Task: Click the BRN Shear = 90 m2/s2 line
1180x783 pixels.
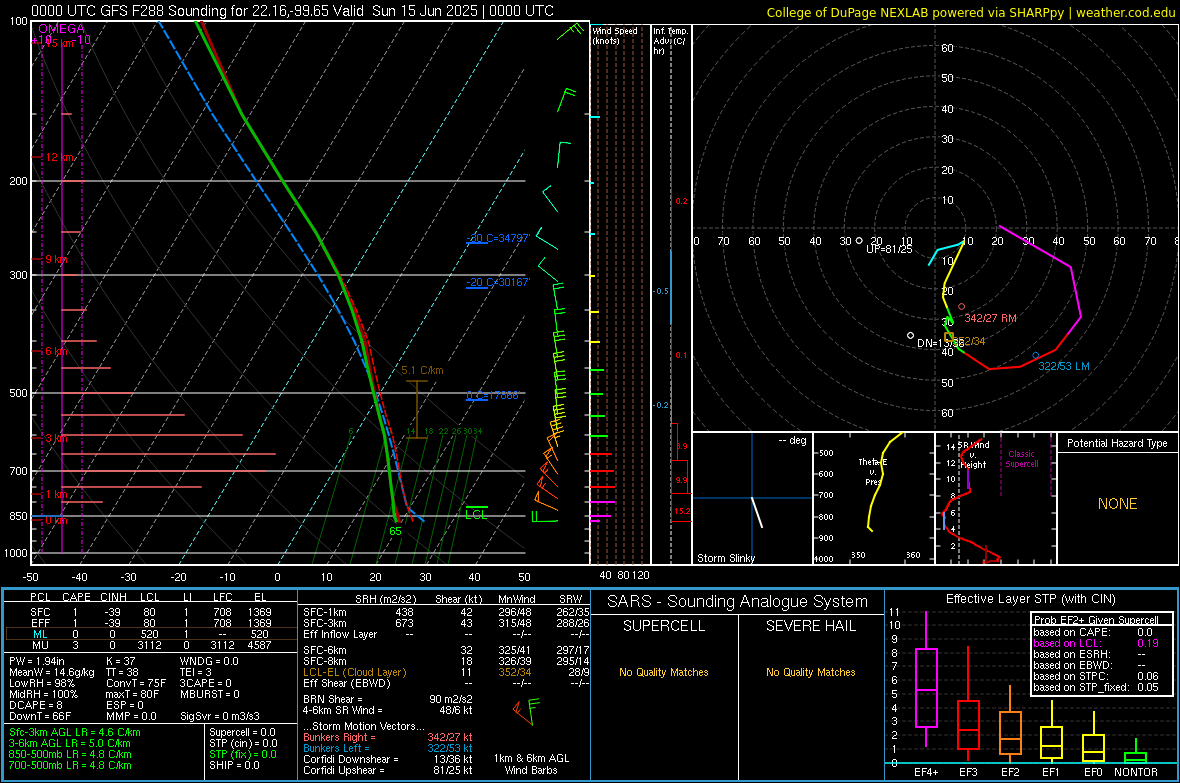Action: pos(388,699)
